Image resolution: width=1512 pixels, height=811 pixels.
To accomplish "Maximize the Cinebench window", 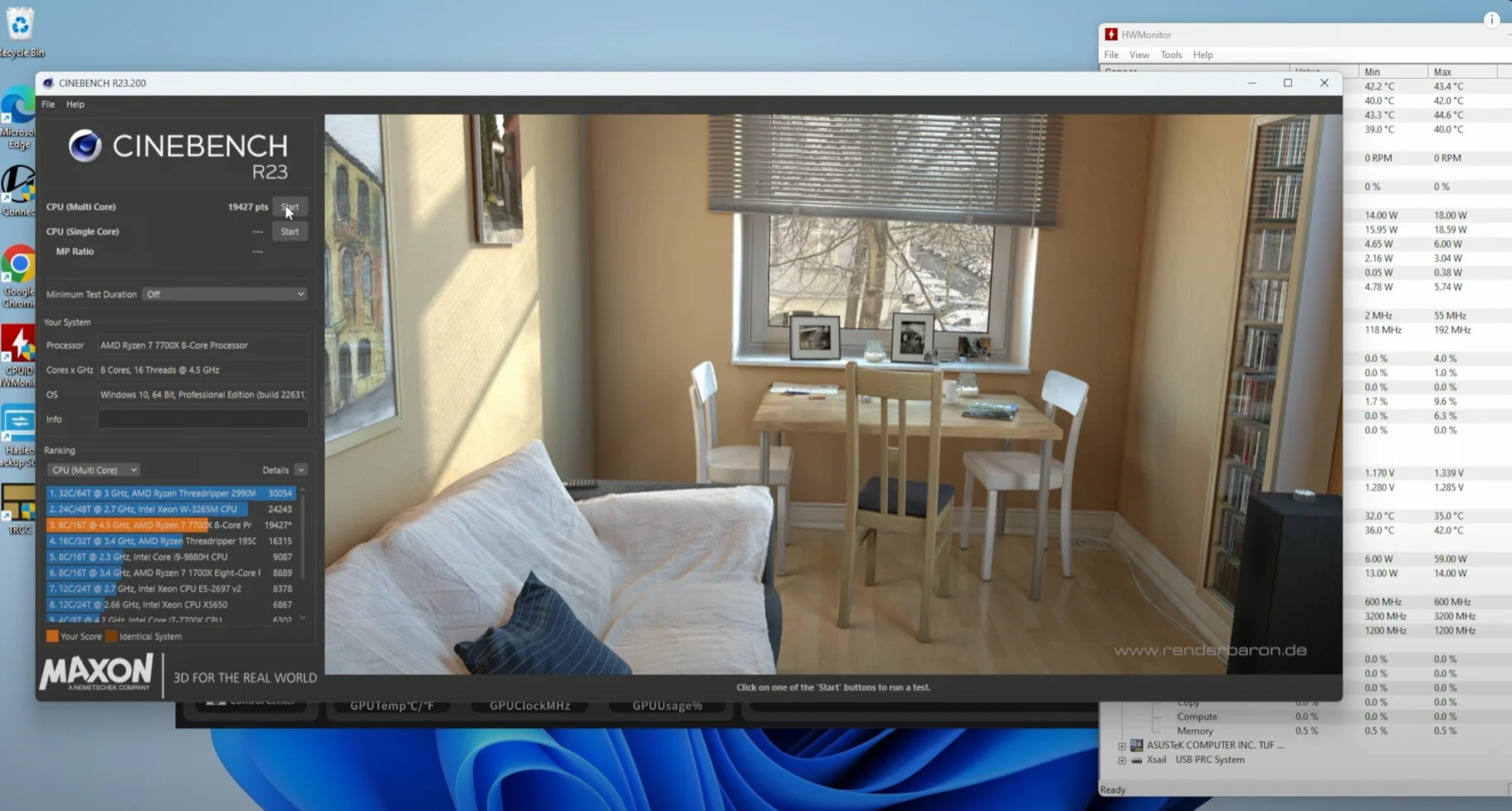I will tap(1288, 83).
